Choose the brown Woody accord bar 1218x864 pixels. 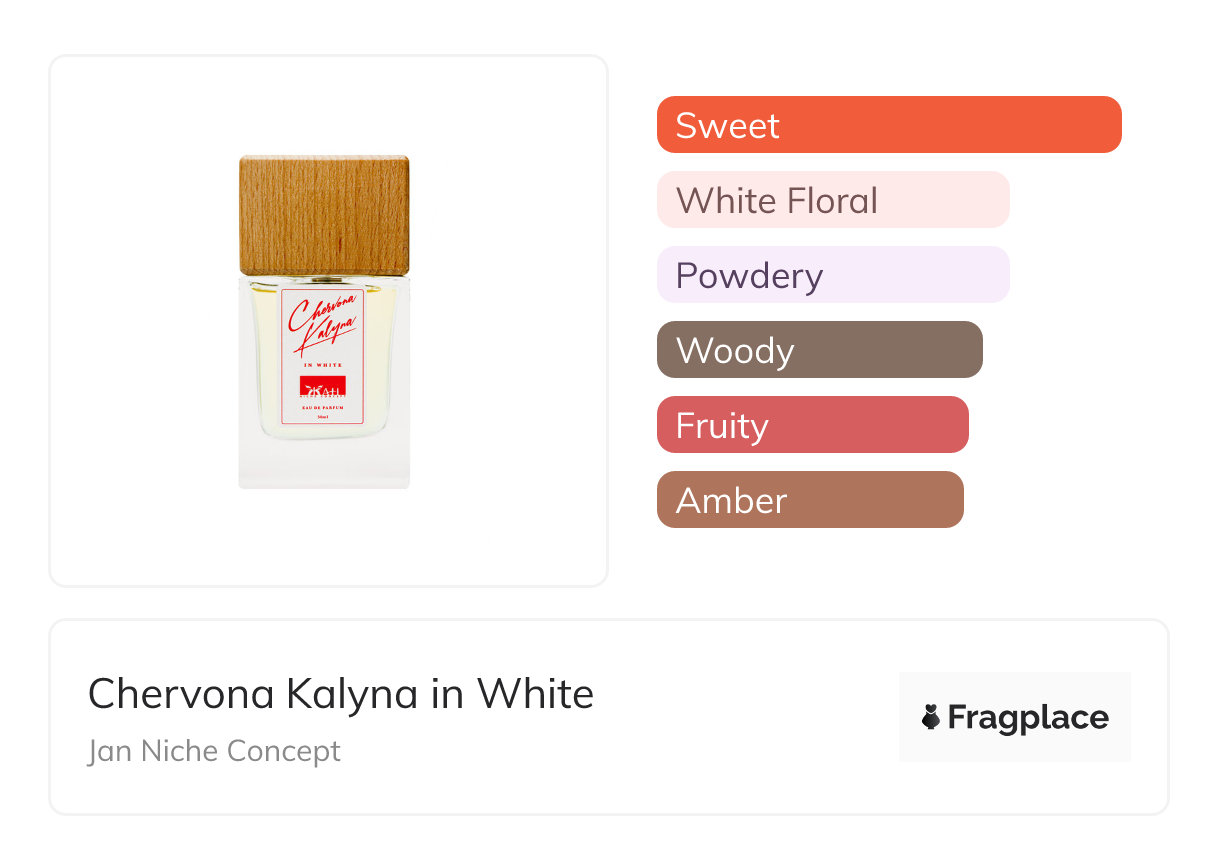pyautogui.click(x=819, y=350)
